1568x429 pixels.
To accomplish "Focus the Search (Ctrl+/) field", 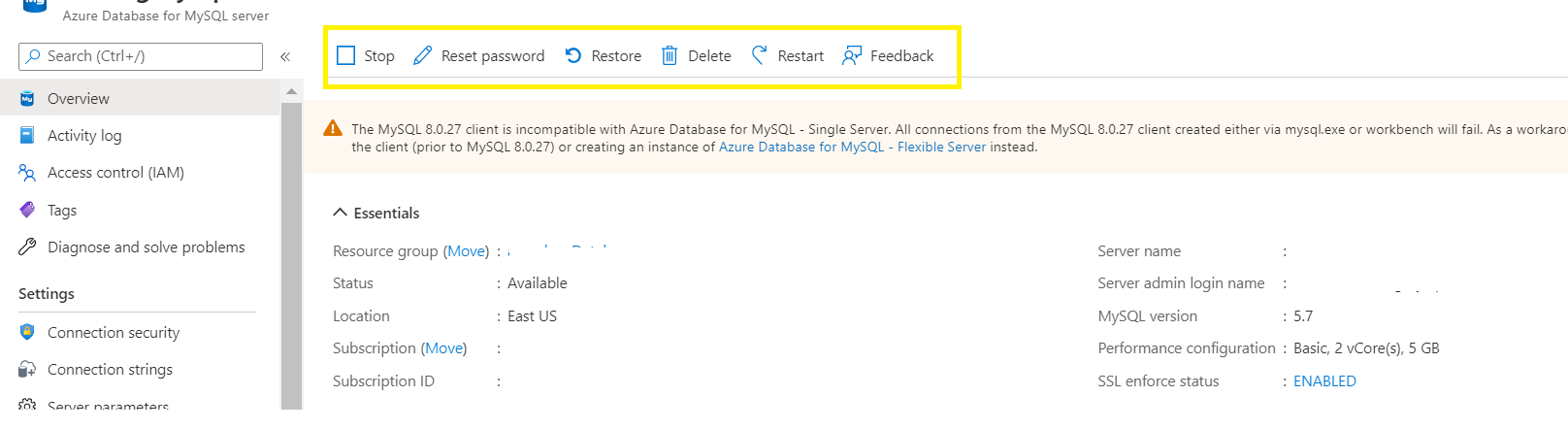I will click(x=141, y=56).
